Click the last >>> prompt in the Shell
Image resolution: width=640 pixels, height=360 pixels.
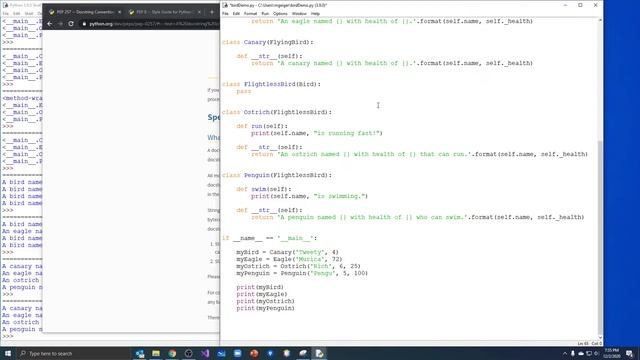pos(8,336)
